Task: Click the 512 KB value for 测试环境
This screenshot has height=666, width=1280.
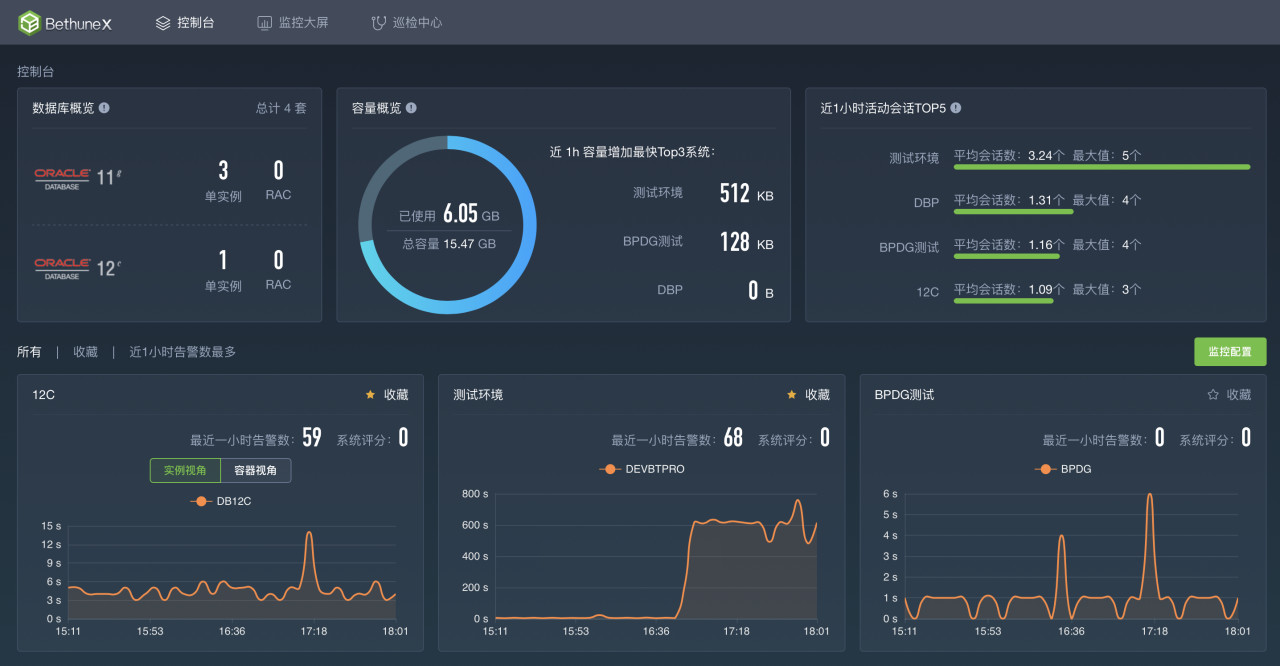Action: 747,194
